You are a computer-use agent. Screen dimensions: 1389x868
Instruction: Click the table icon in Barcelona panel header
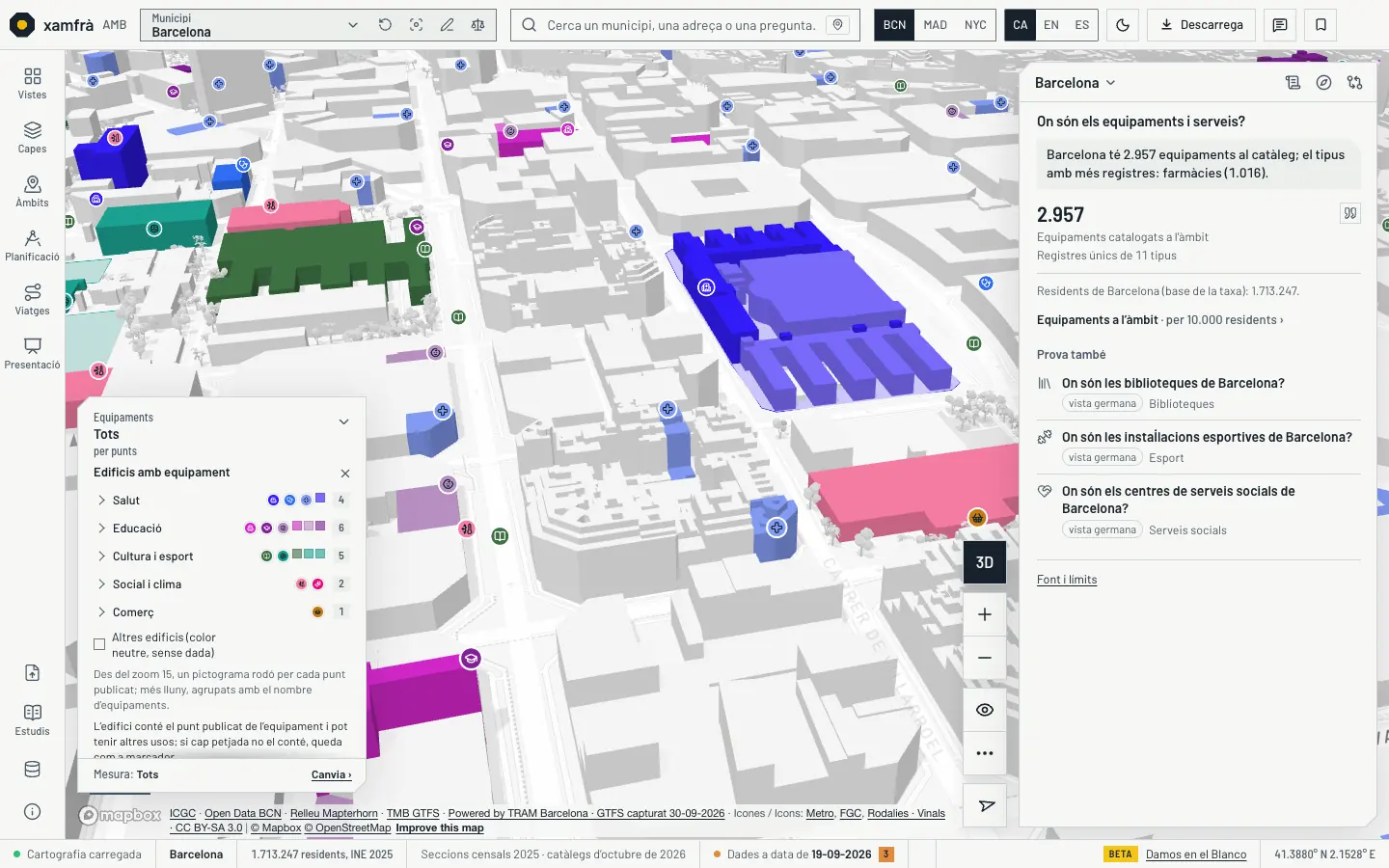coord(1293,83)
